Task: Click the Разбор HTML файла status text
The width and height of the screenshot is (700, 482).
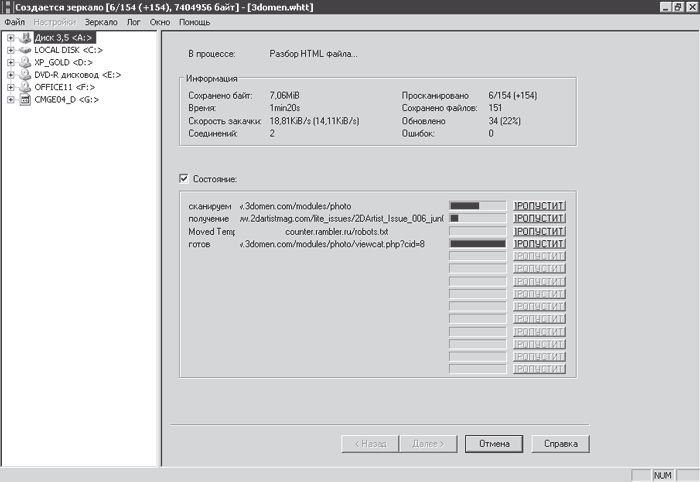Action: coord(313,54)
